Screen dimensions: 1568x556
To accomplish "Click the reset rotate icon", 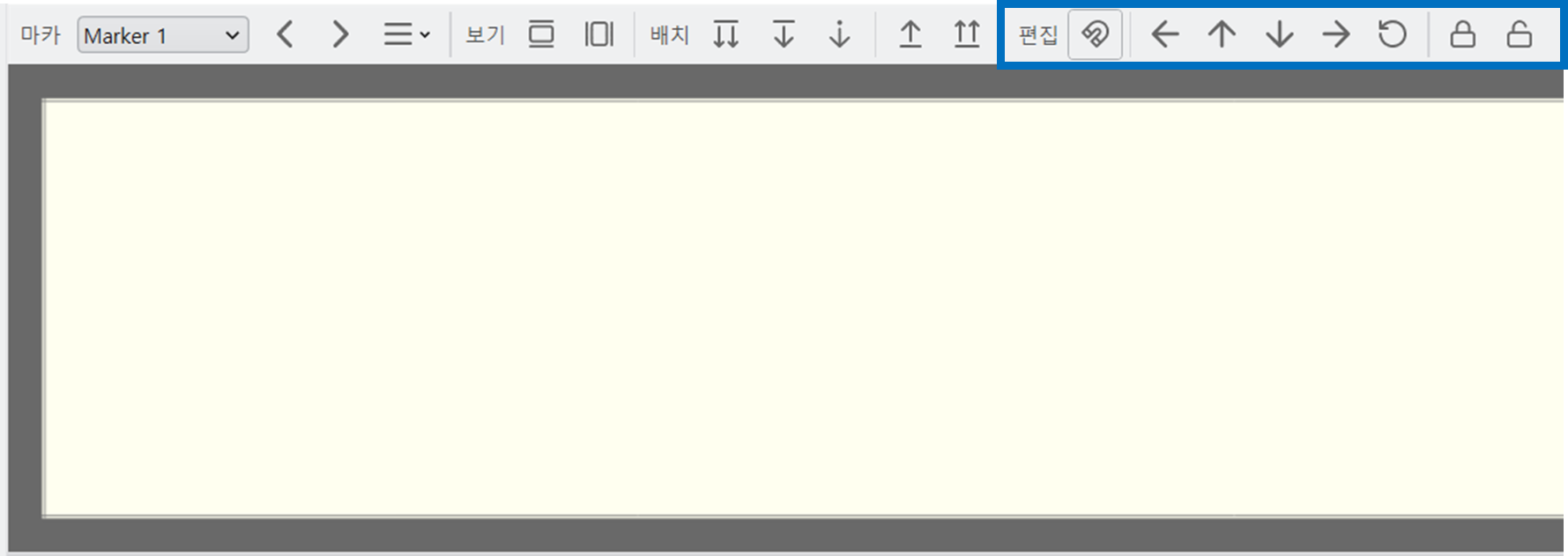I will [1393, 34].
